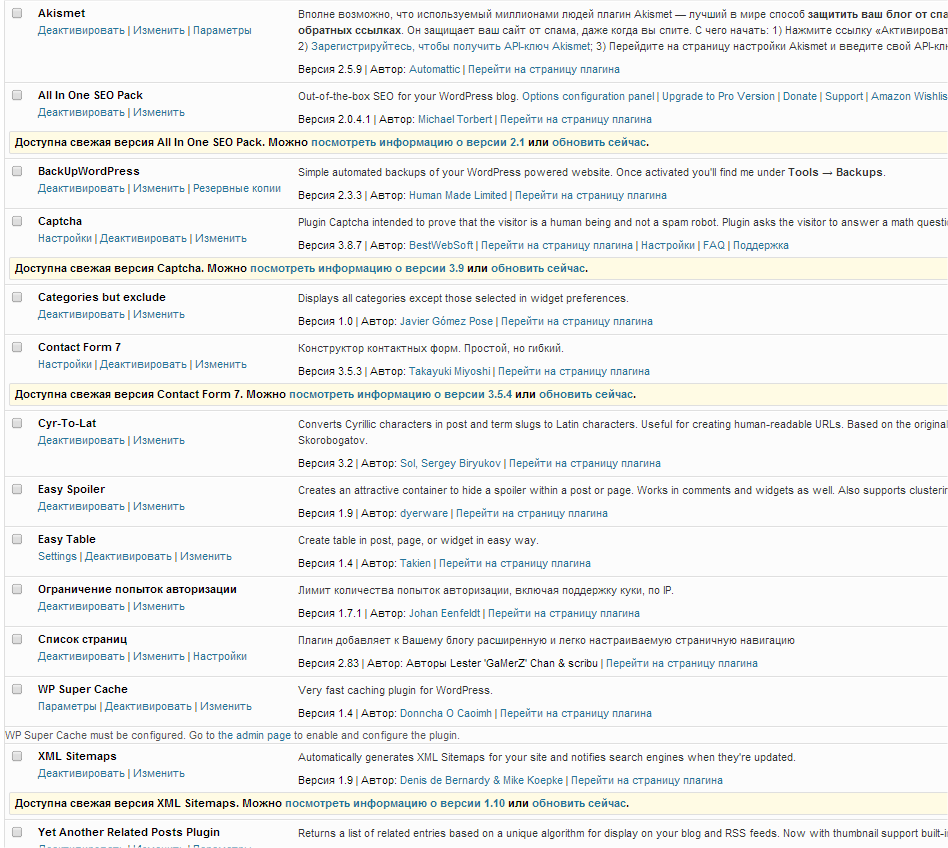
Task: Open Takayuki Miyoshi author link
Action: (449, 372)
